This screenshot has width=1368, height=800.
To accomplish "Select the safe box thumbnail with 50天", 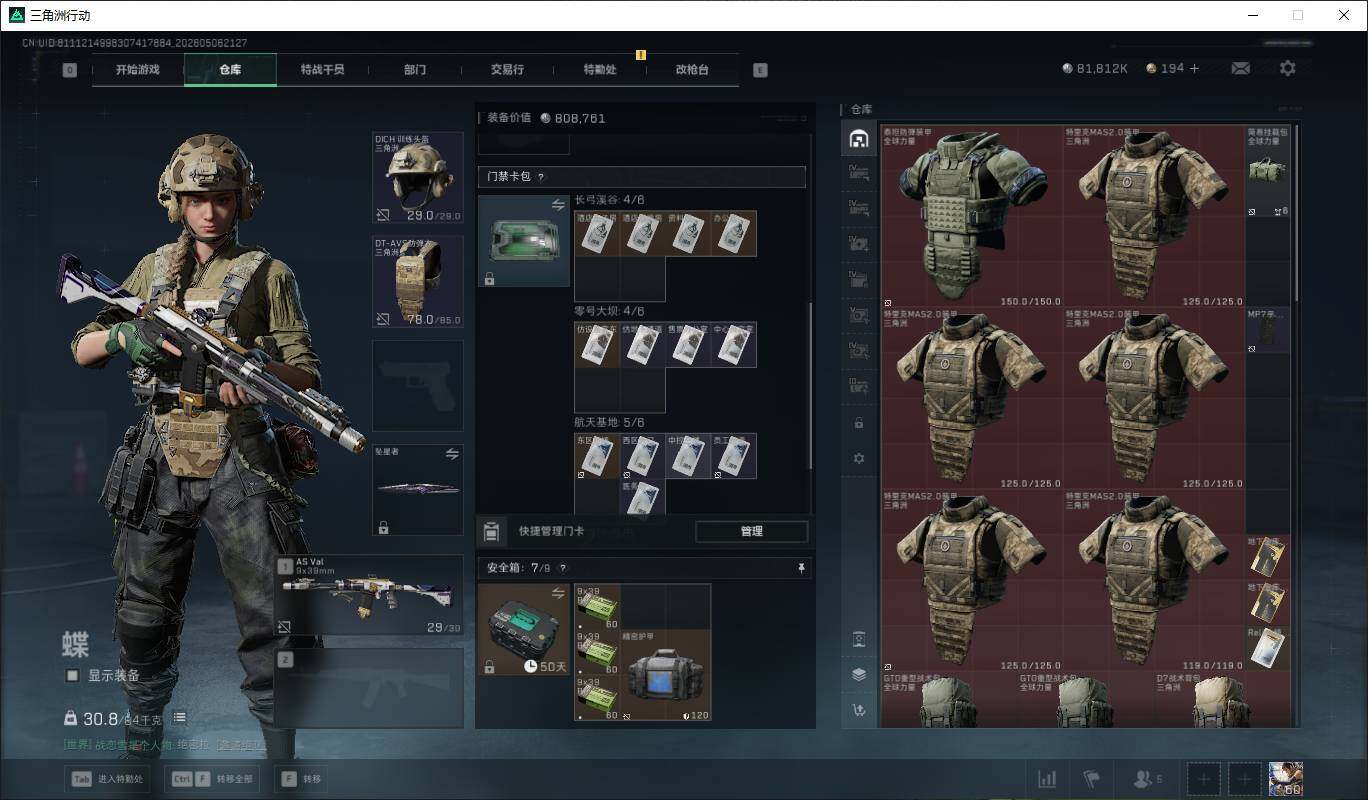I will point(523,629).
